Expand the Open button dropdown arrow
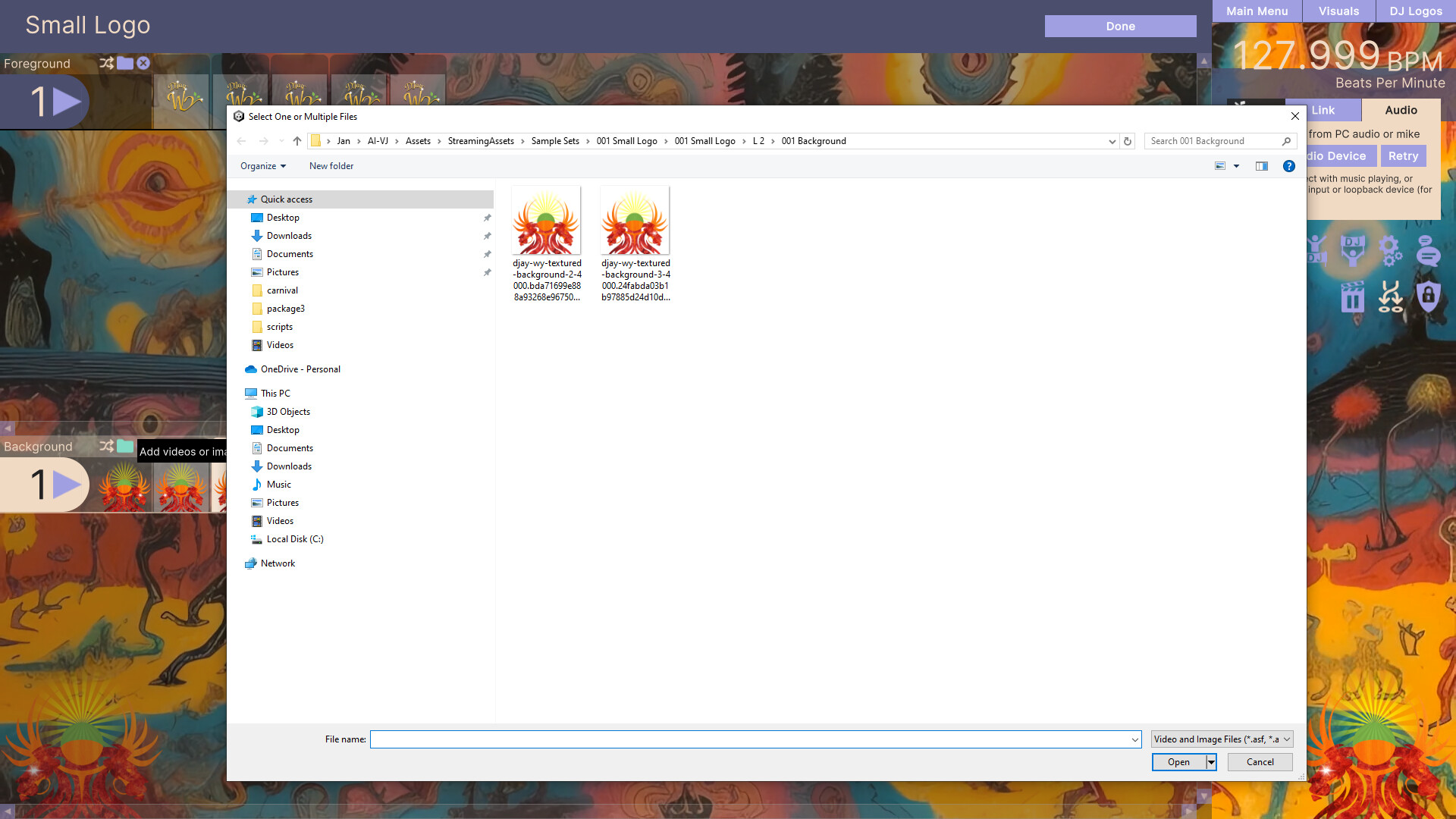 [x=1210, y=762]
